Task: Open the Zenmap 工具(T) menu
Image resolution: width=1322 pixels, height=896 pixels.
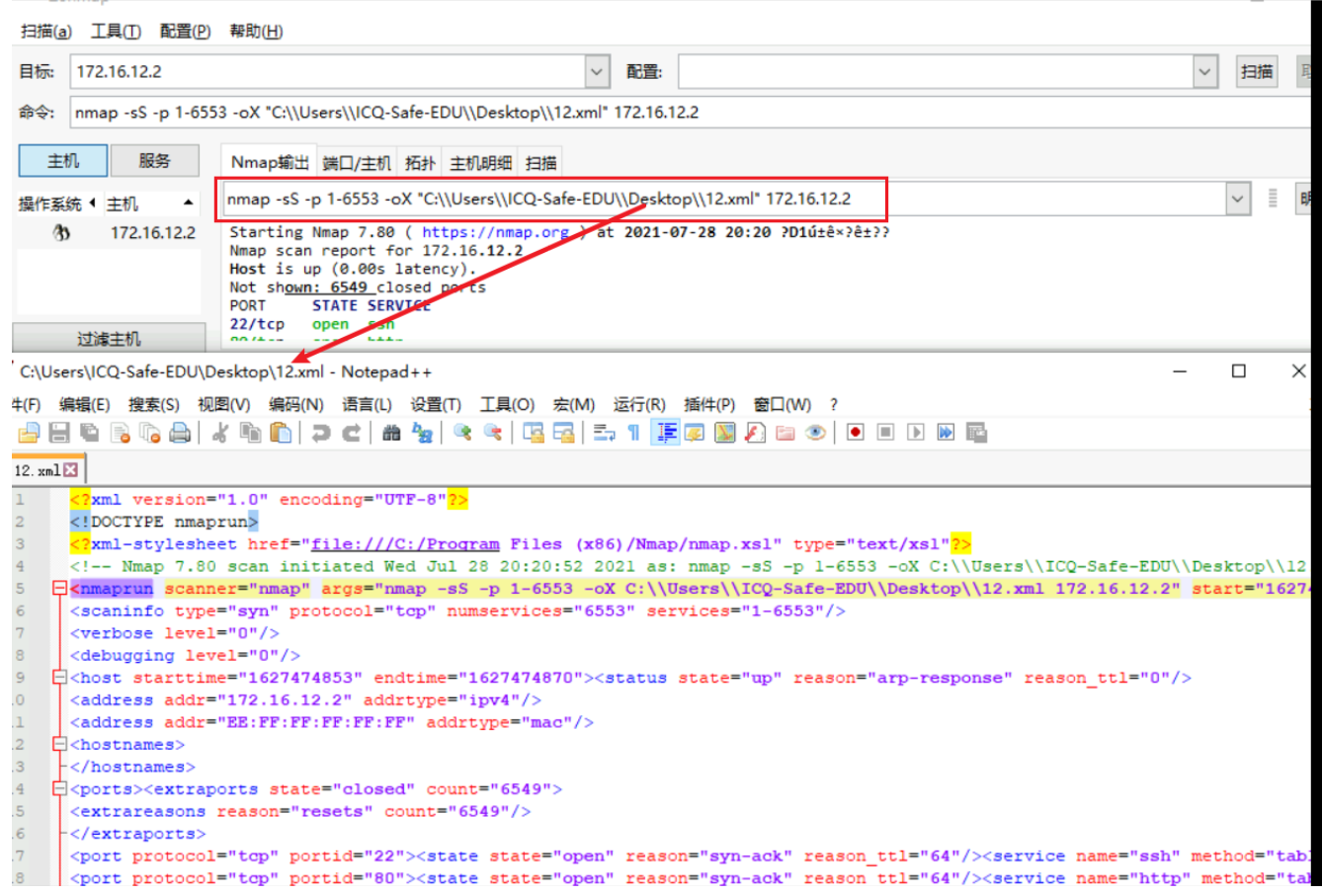Action: 116,32
